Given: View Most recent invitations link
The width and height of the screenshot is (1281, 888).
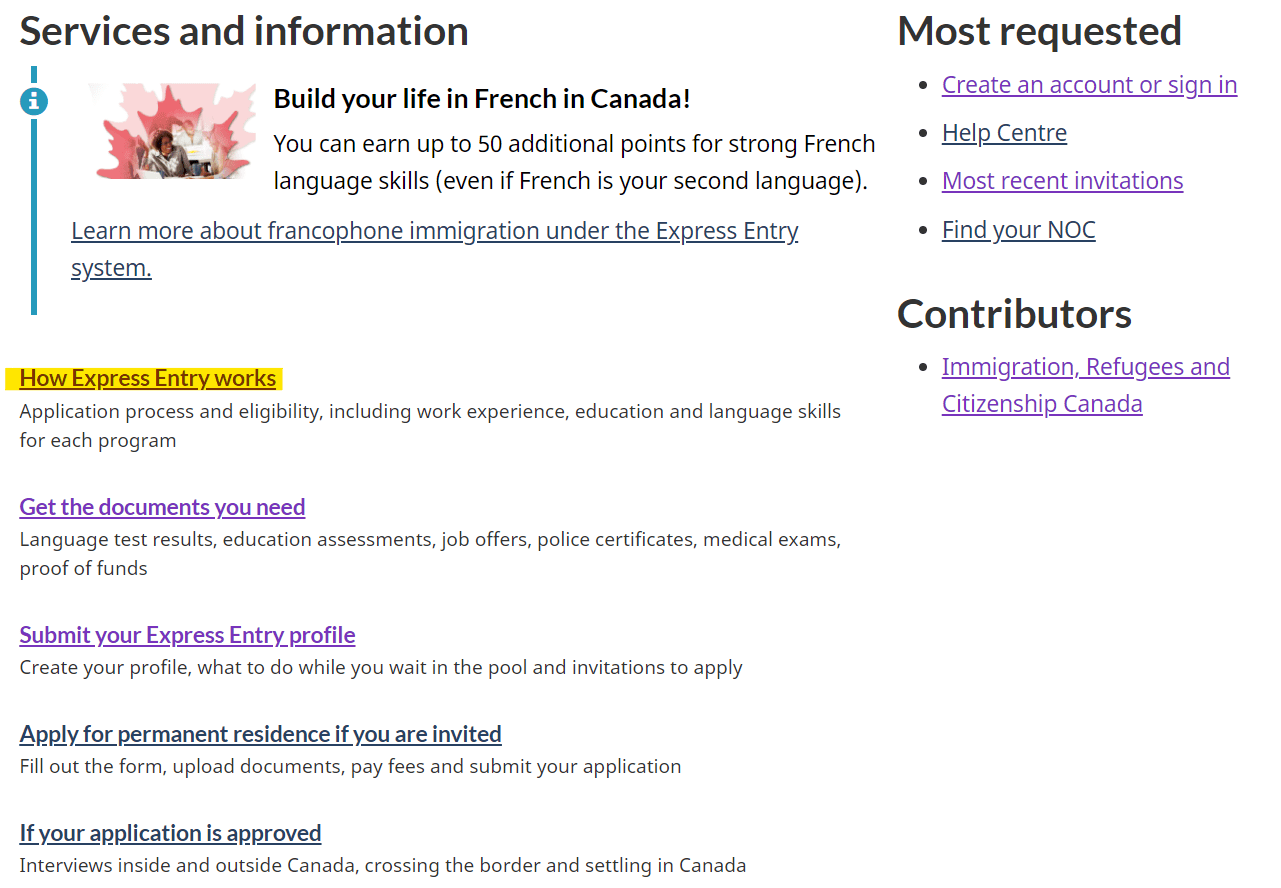Looking at the screenshot, I should 1062,181.
